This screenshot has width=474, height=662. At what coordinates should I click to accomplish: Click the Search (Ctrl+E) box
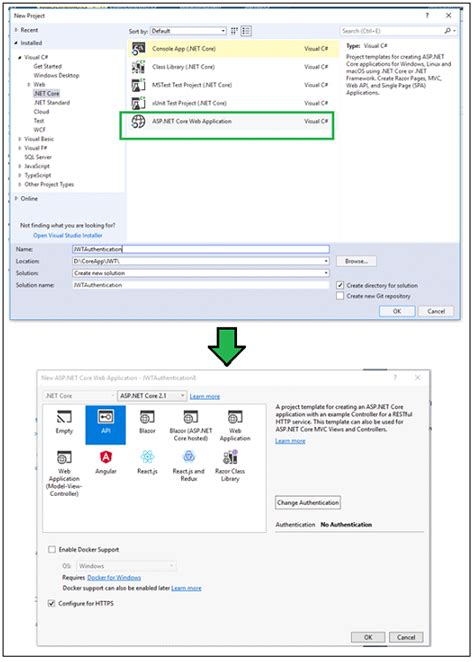[392, 31]
